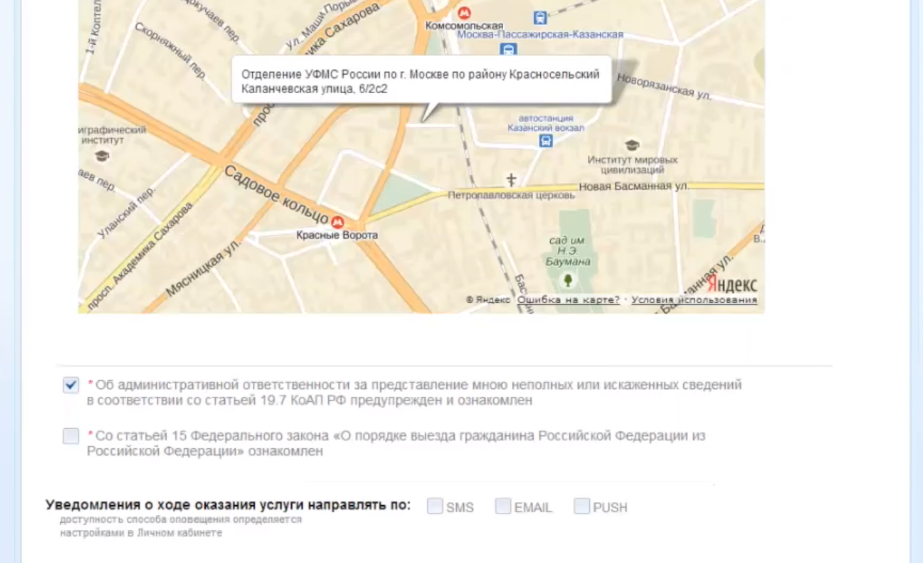This screenshot has height=563, width=923.
Task: Click the просп. Академика Сахарова label
Action: (x=140, y=256)
